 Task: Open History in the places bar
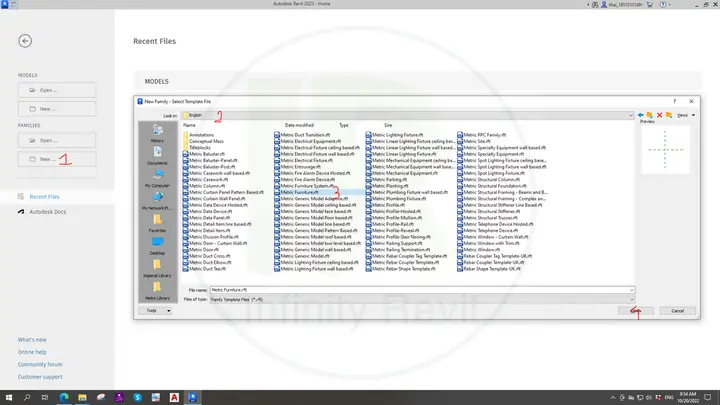coord(157,134)
